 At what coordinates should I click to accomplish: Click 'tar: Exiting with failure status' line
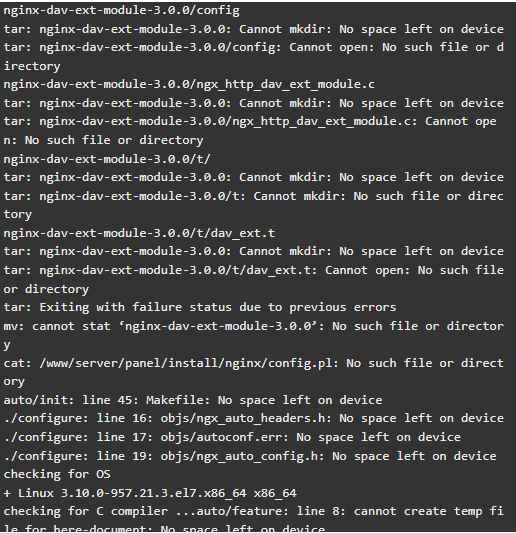pos(200,307)
